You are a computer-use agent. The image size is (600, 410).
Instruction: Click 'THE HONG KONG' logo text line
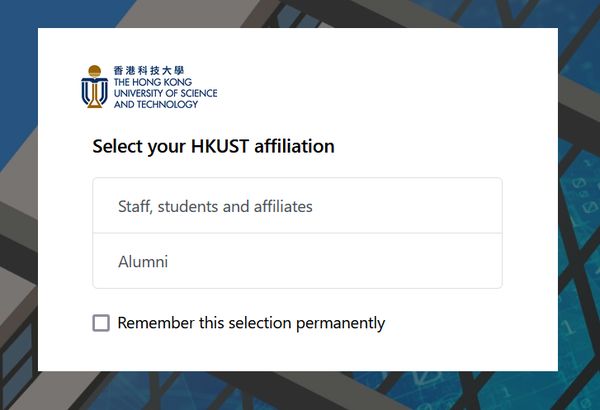[x=153, y=82]
